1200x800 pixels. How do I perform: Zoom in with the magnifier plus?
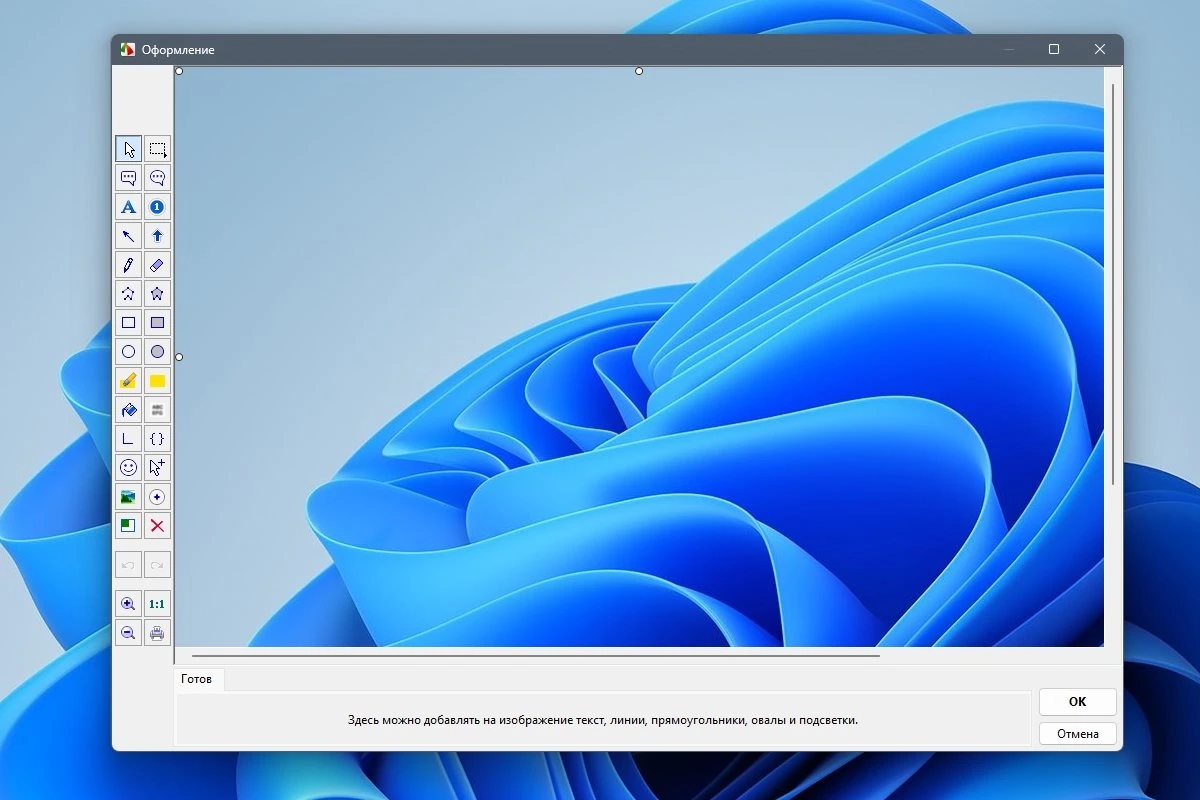(x=128, y=604)
